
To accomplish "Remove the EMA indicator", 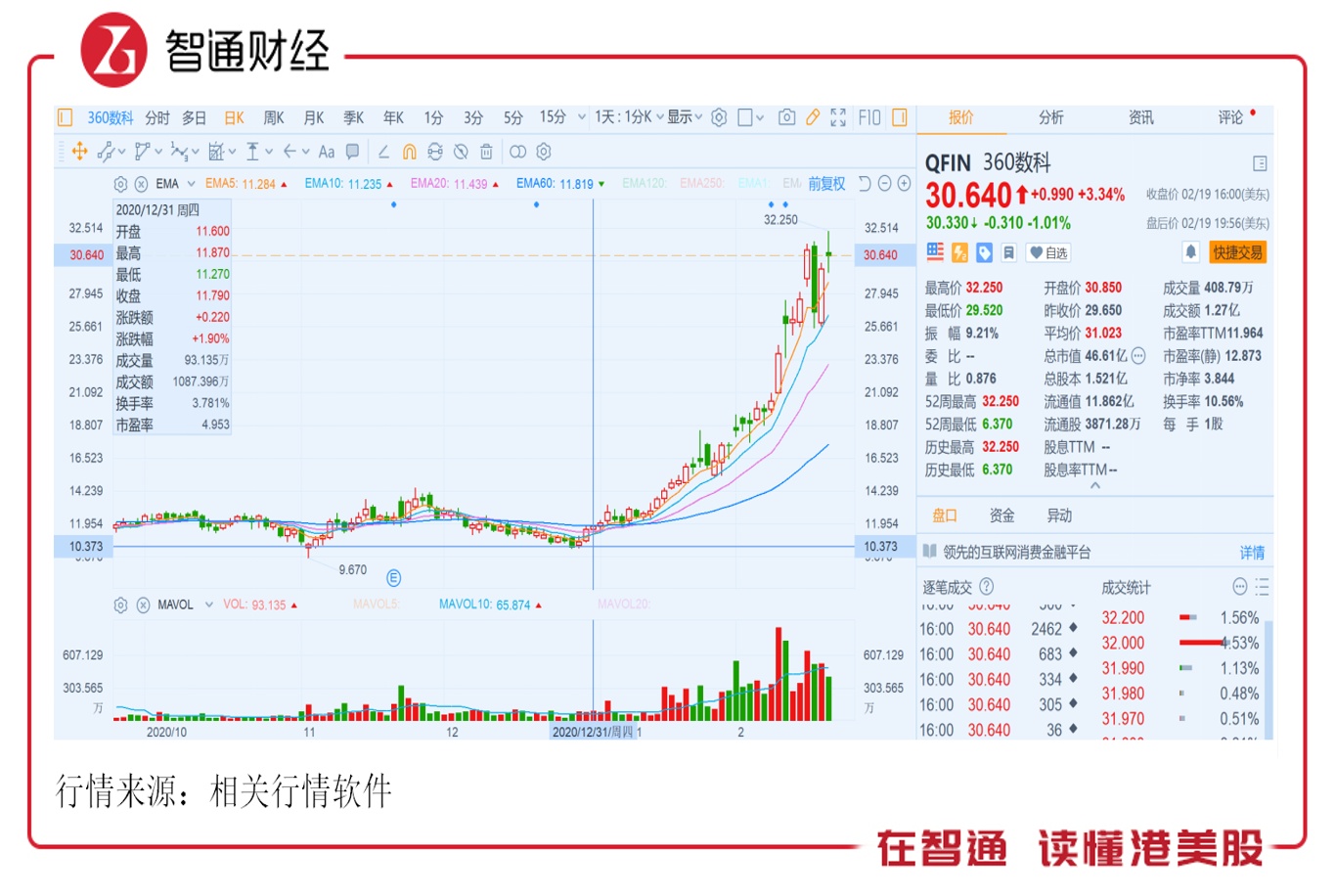I will pyautogui.click(x=142, y=184).
